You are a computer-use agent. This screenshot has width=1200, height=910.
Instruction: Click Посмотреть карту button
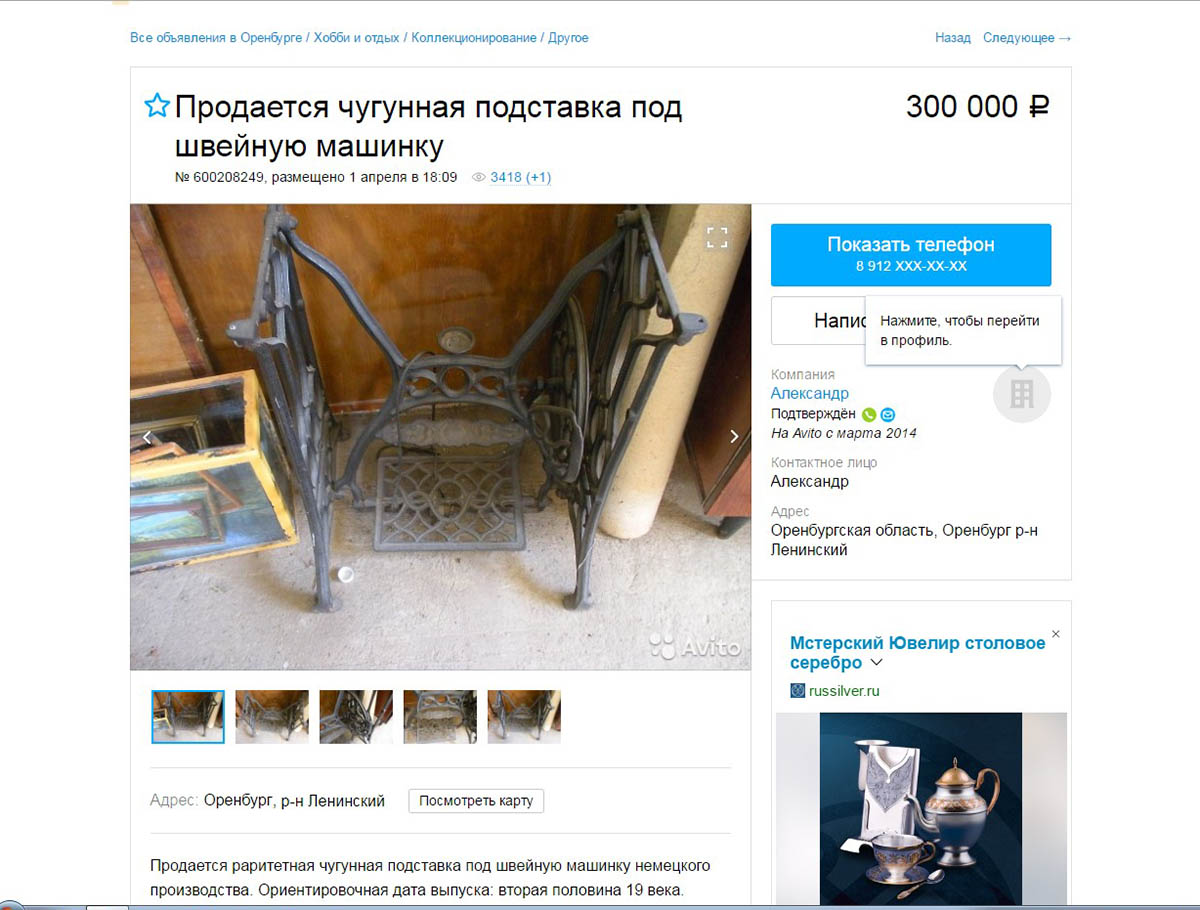[476, 801]
